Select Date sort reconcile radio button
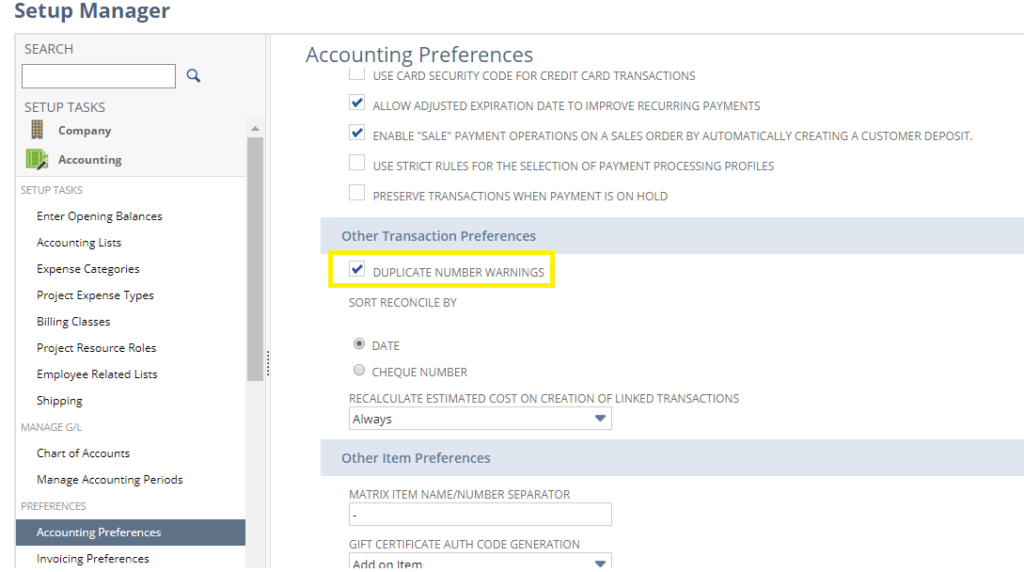Screen dimensions: 1024x572 click(359, 343)
